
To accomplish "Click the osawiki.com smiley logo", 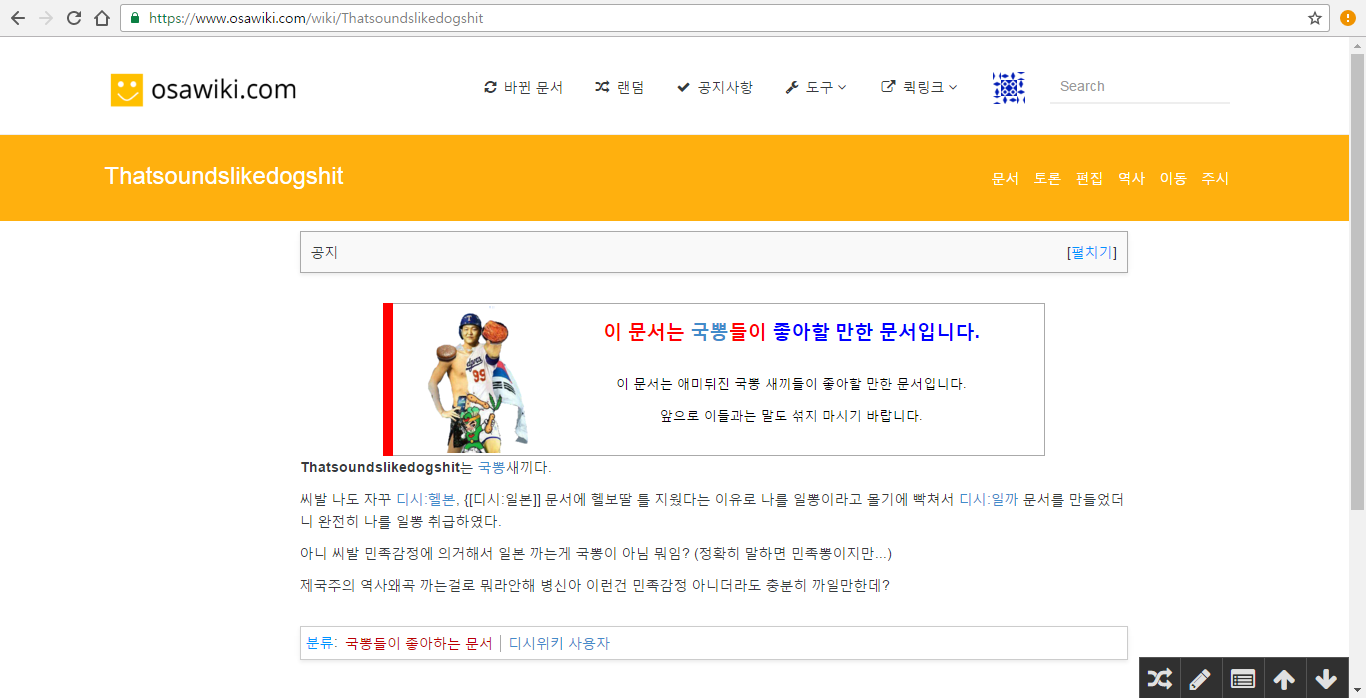I will 127,90.
